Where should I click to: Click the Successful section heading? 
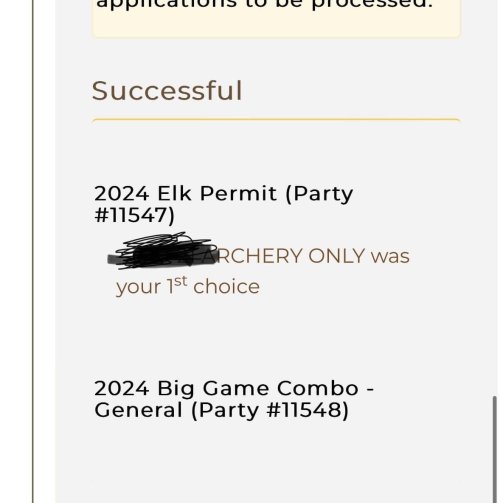tap(167, 91)
